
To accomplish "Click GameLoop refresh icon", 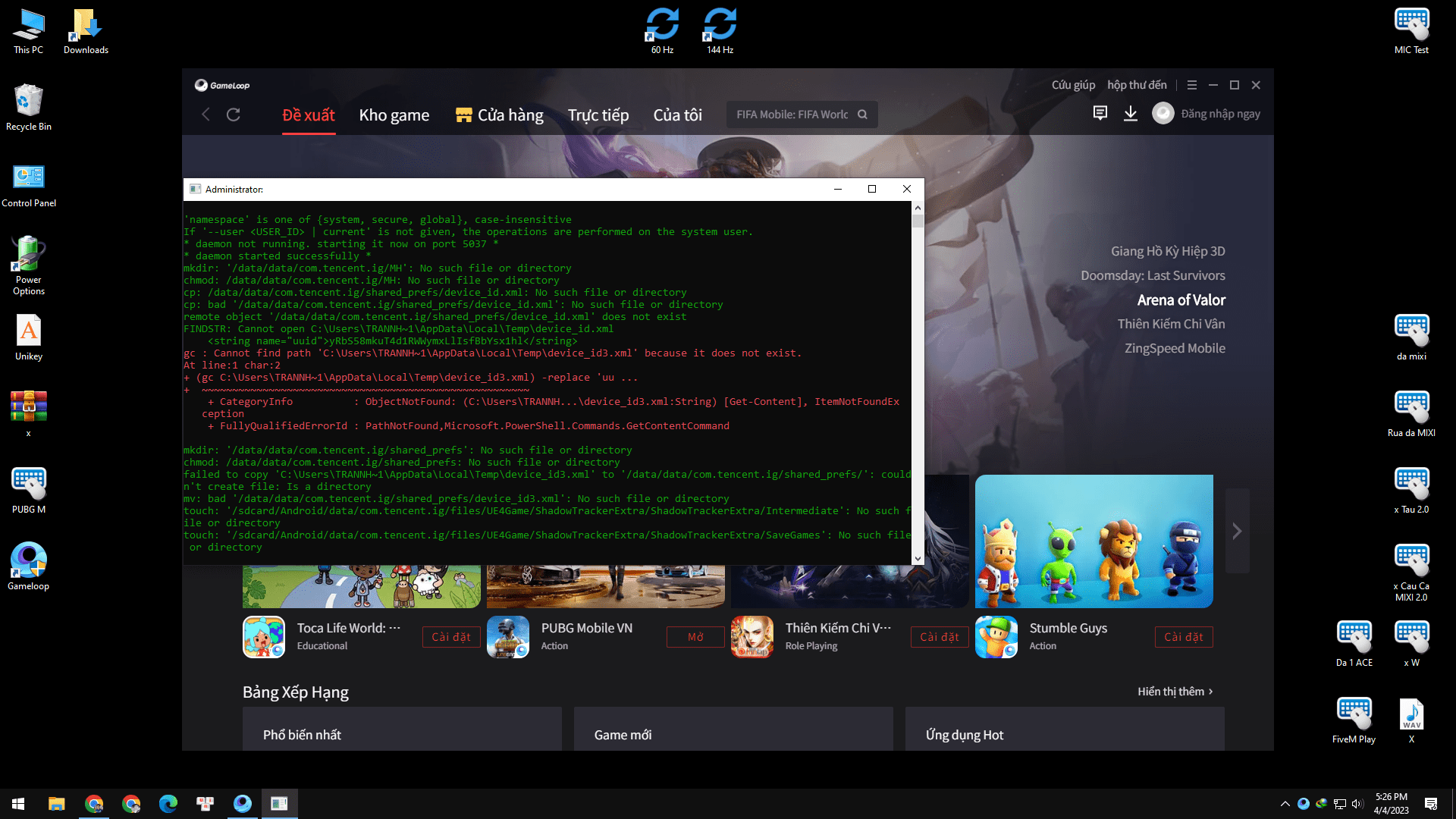I will (x=234, y=115).
